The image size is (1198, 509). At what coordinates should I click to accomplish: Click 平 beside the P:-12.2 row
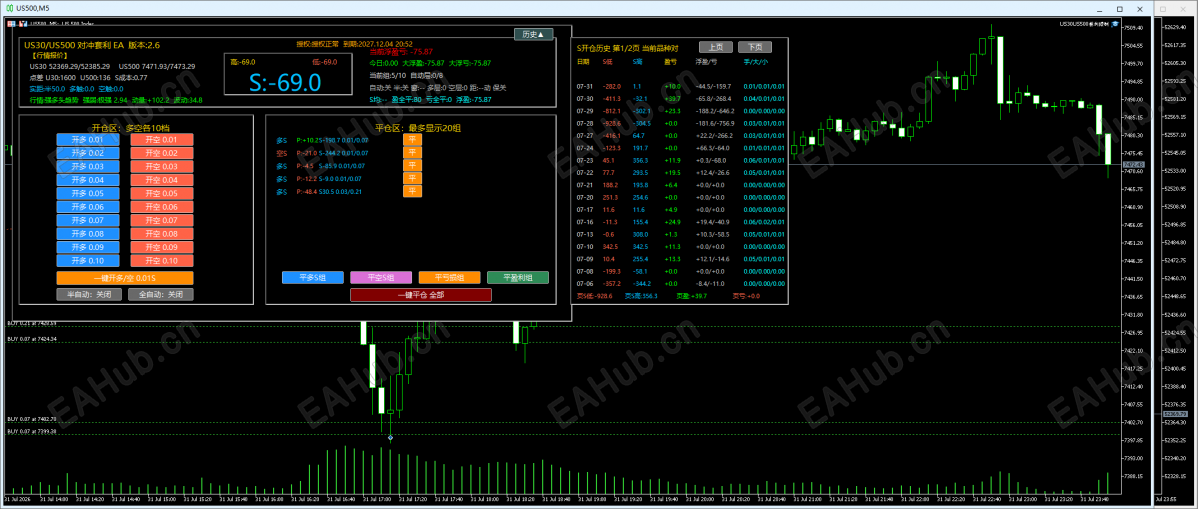coord(412,179)
